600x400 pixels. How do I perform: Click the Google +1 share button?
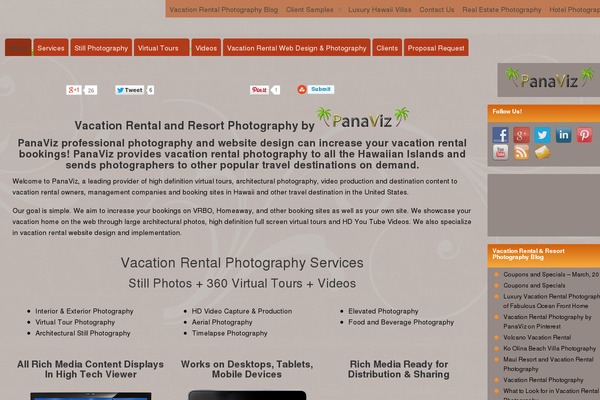74,90
